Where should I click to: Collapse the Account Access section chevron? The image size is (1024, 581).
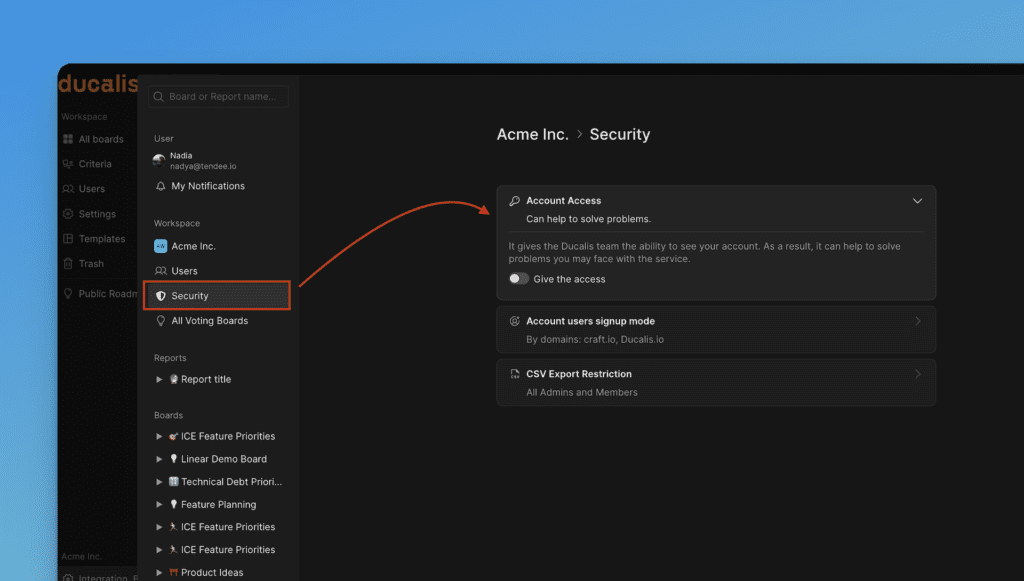[x=917, y=201]
